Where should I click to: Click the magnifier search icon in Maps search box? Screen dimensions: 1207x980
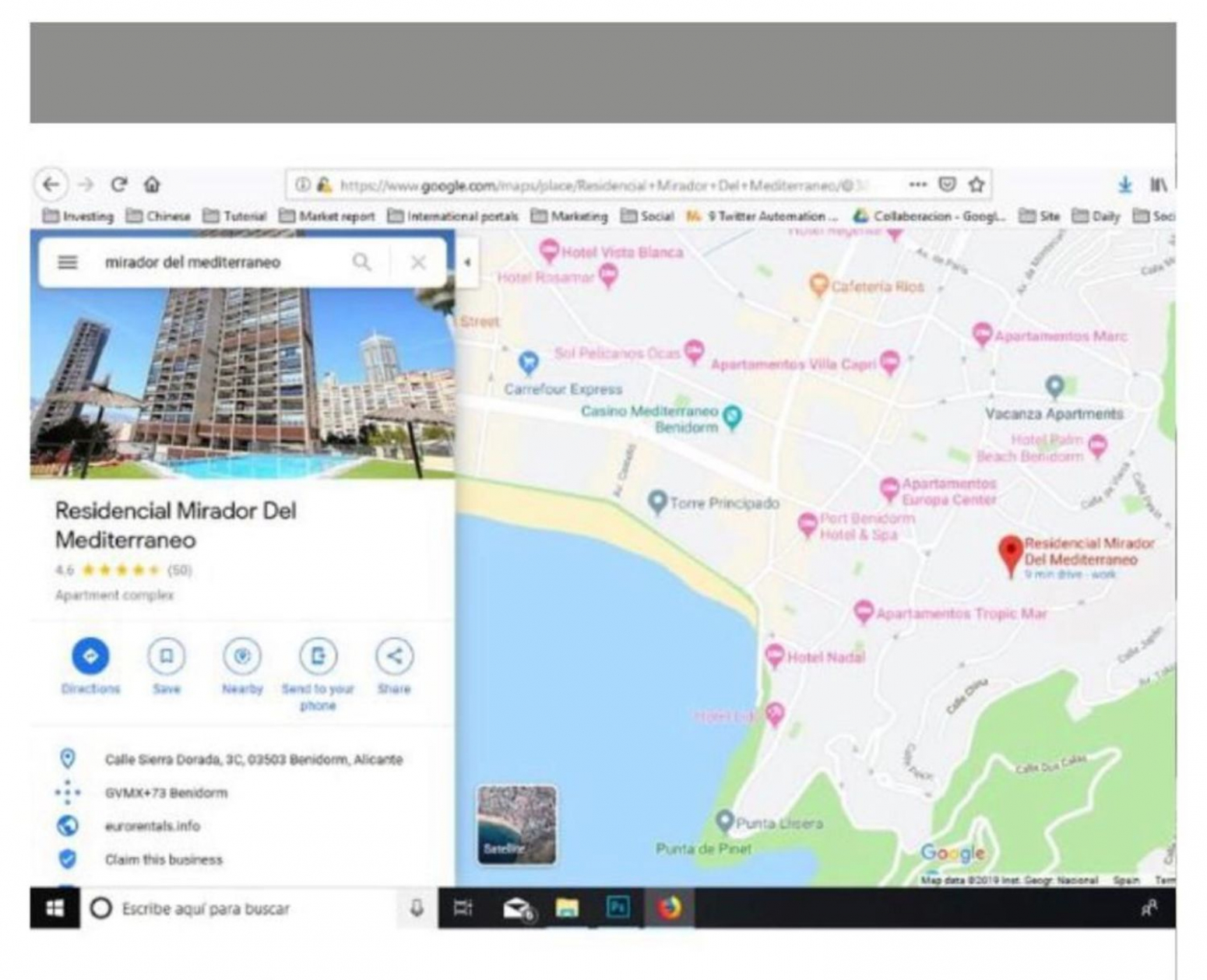pos(361,262)
